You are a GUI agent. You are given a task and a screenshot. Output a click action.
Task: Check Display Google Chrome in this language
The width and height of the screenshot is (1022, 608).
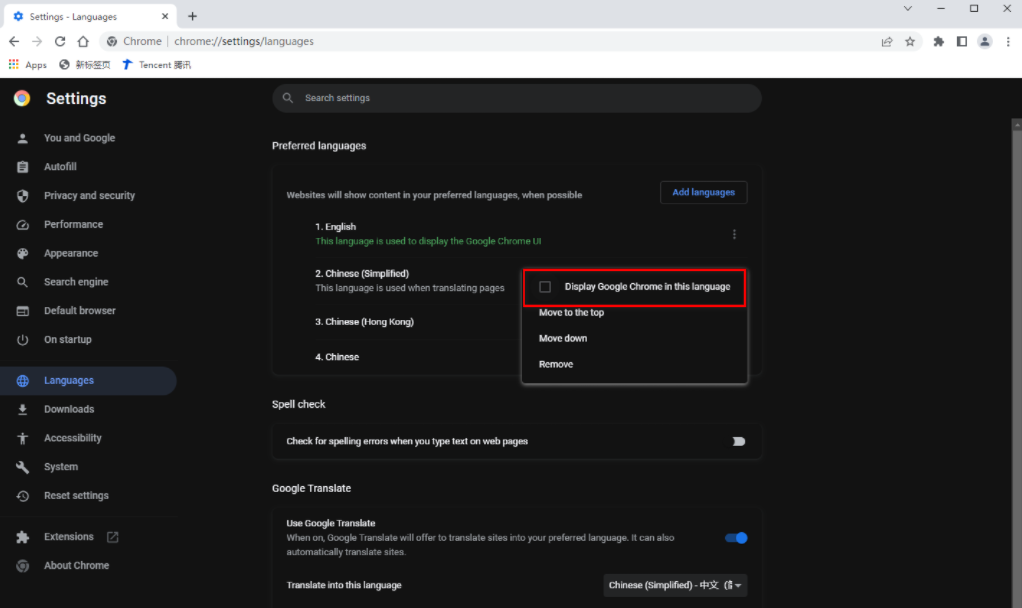point(545,287)
